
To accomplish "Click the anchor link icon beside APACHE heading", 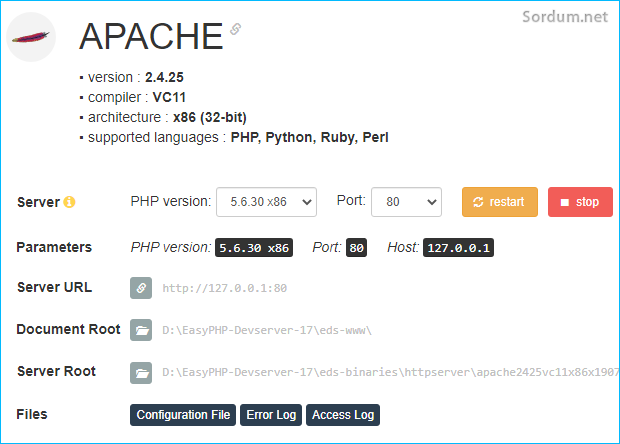I will [x=236, y=29].
